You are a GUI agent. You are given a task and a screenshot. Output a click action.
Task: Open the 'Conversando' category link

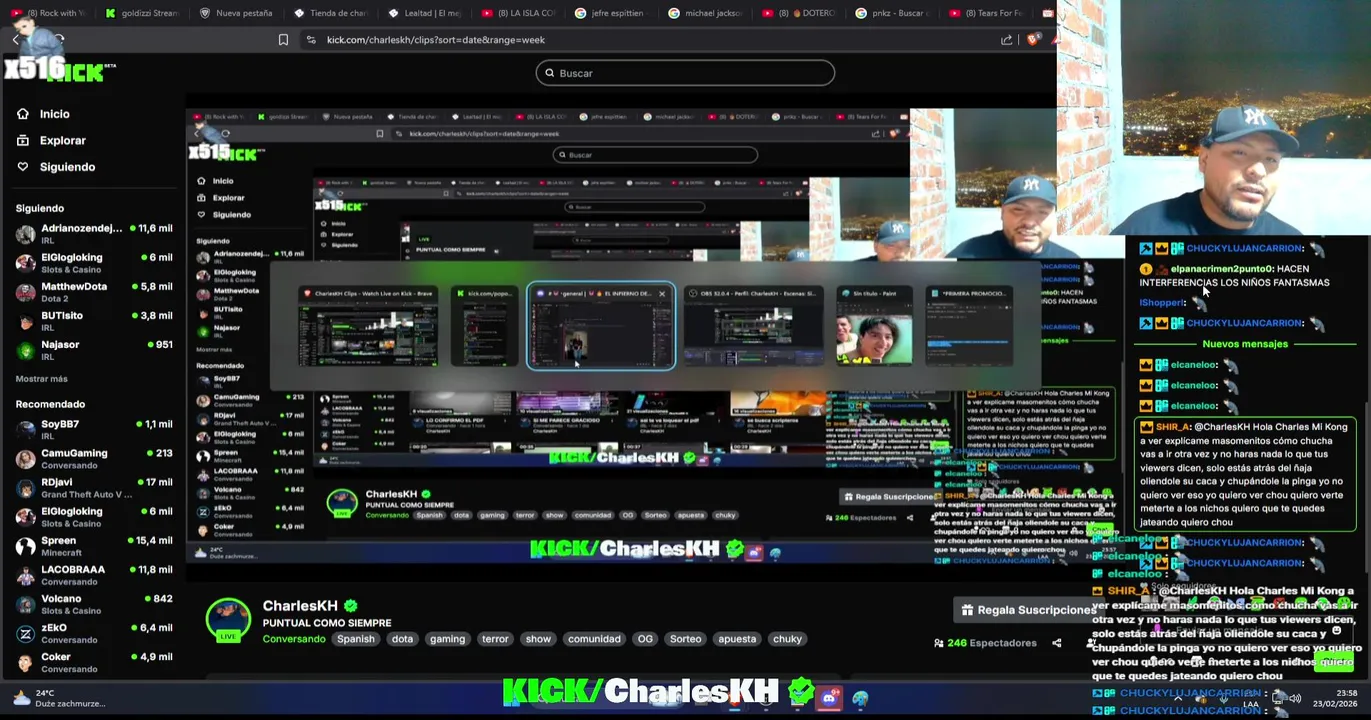(294, 639)
